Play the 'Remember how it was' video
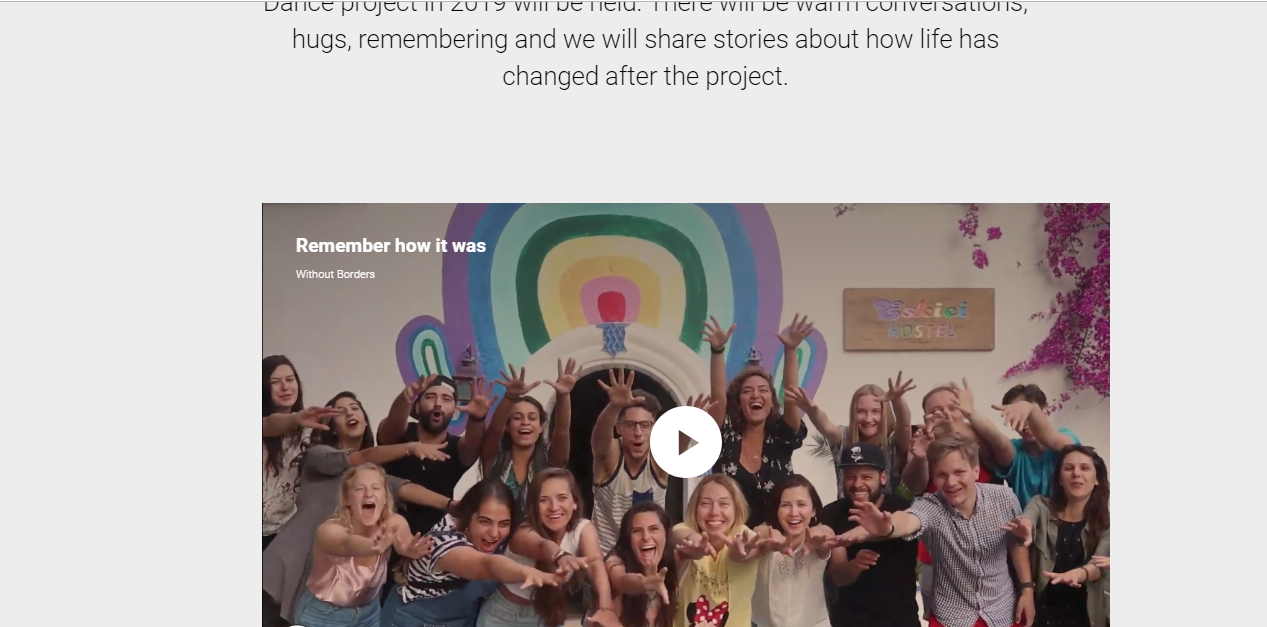 (685, 442)
